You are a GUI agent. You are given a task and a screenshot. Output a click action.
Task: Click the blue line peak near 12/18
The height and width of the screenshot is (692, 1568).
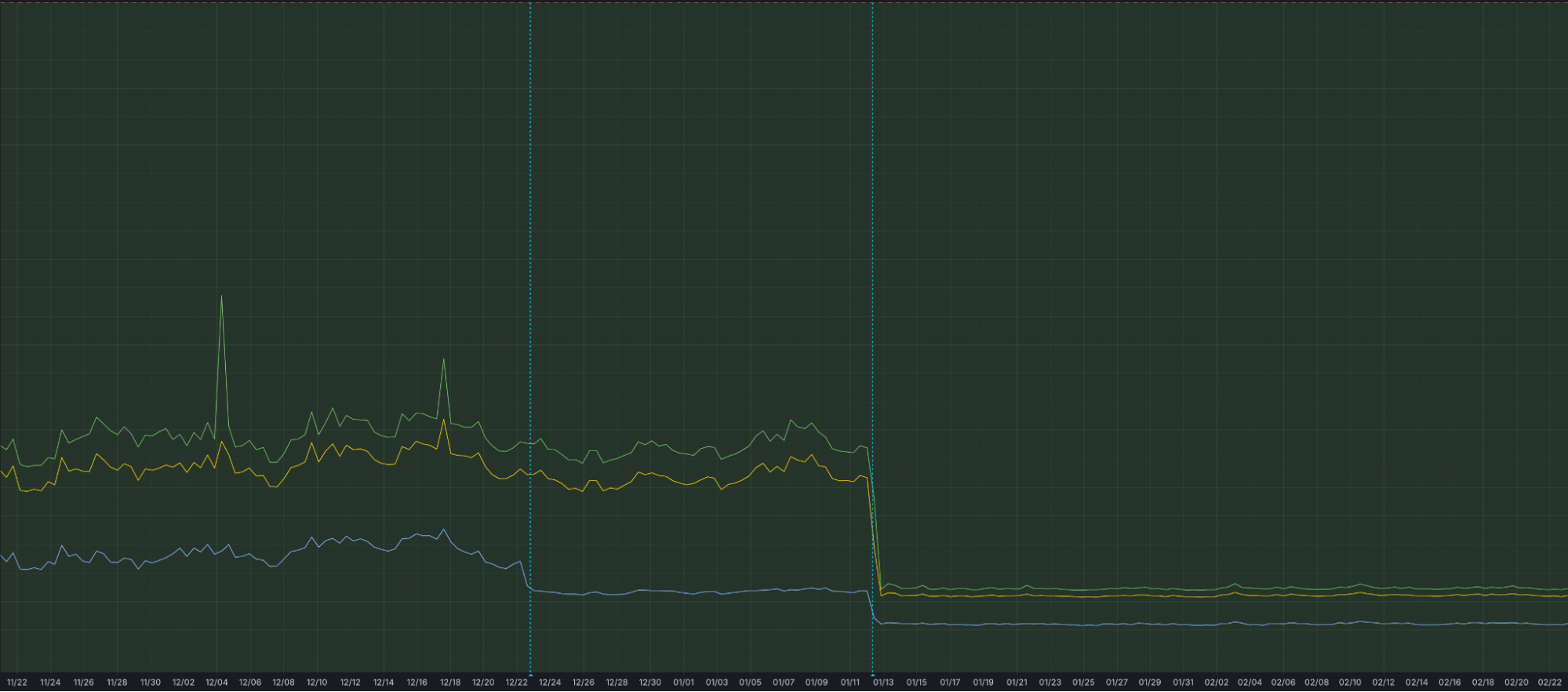tap(445, 530)
